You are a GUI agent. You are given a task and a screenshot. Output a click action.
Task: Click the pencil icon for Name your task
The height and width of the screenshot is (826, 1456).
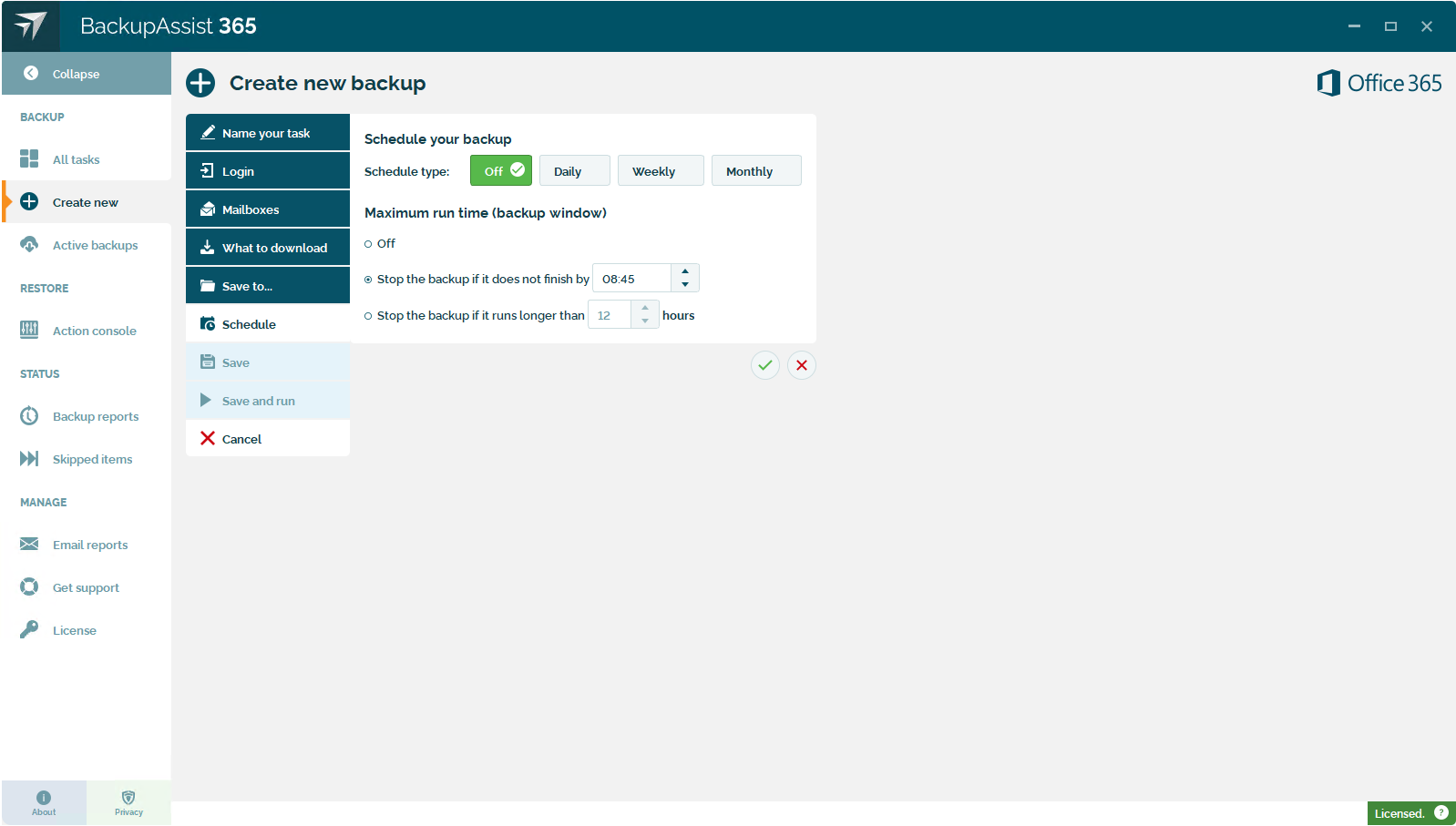pyautogui.click(x=208, y=132)
